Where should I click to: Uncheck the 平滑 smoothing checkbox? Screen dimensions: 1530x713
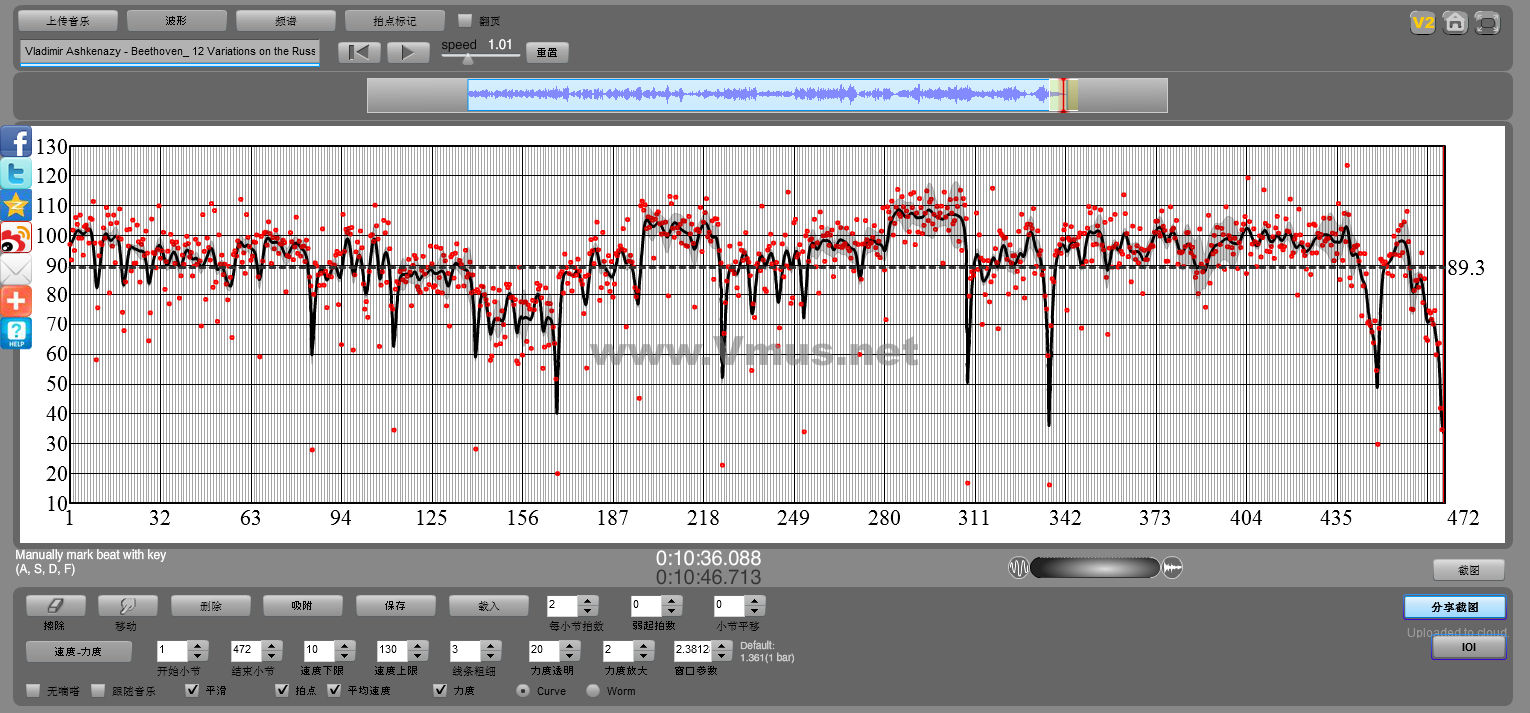click(193, 690)
